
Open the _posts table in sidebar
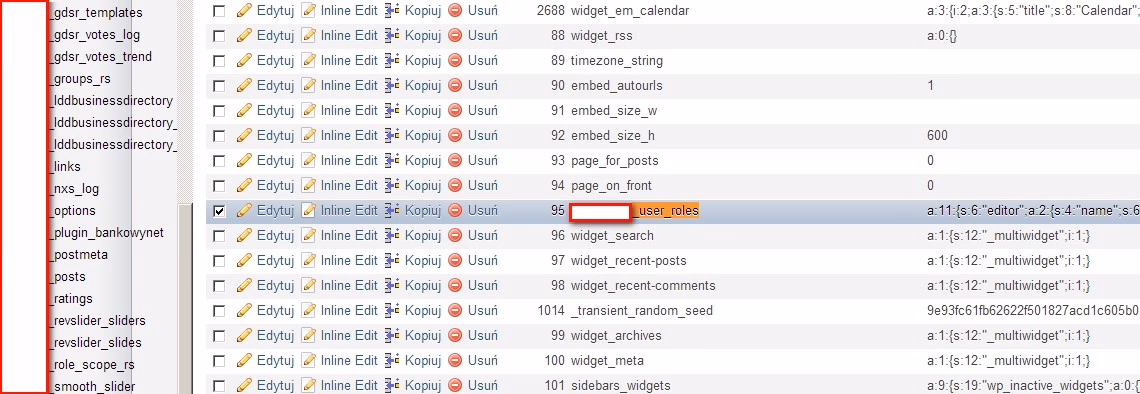(68, 276)
